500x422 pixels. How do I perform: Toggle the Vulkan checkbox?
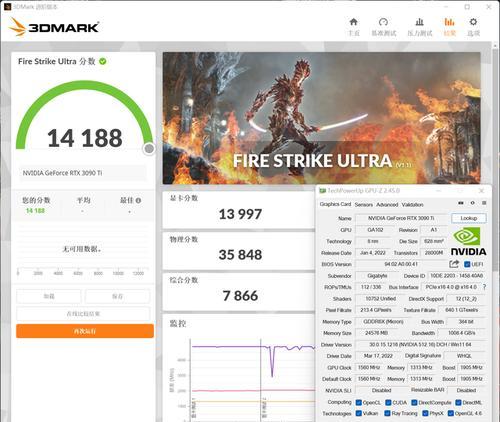(359, 413)
